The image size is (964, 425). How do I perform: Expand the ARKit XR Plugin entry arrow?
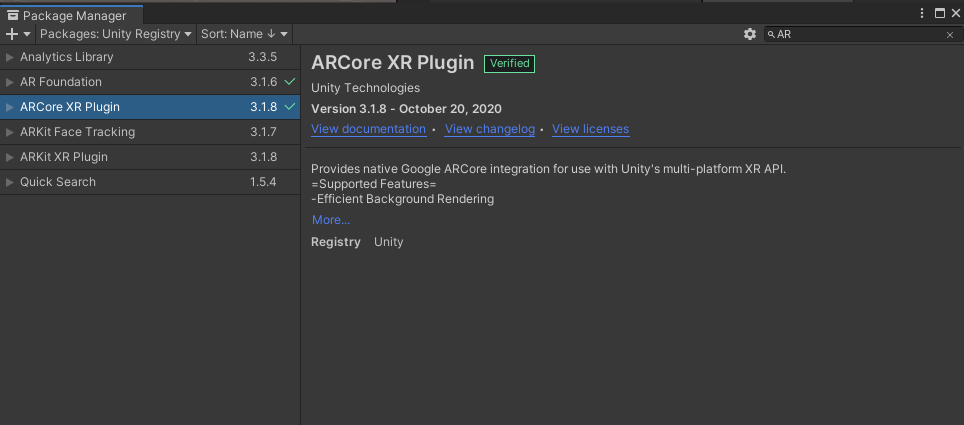point(9,157)
